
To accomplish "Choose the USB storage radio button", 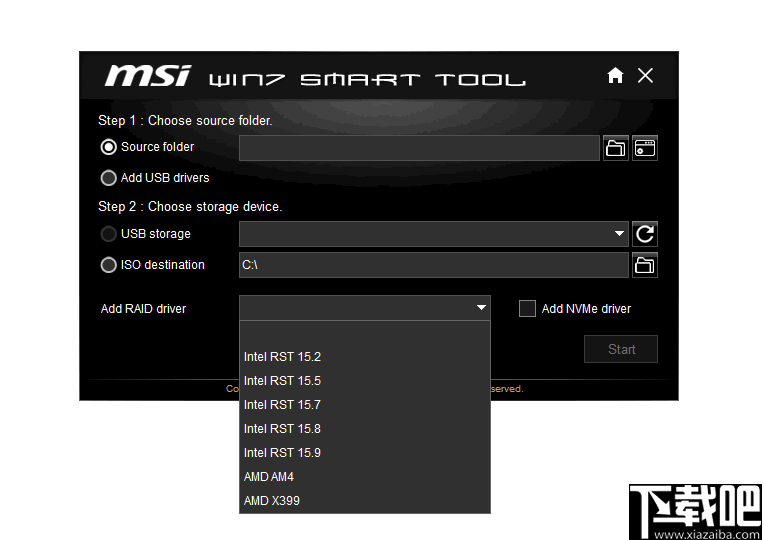I will (x=108, y=234).
